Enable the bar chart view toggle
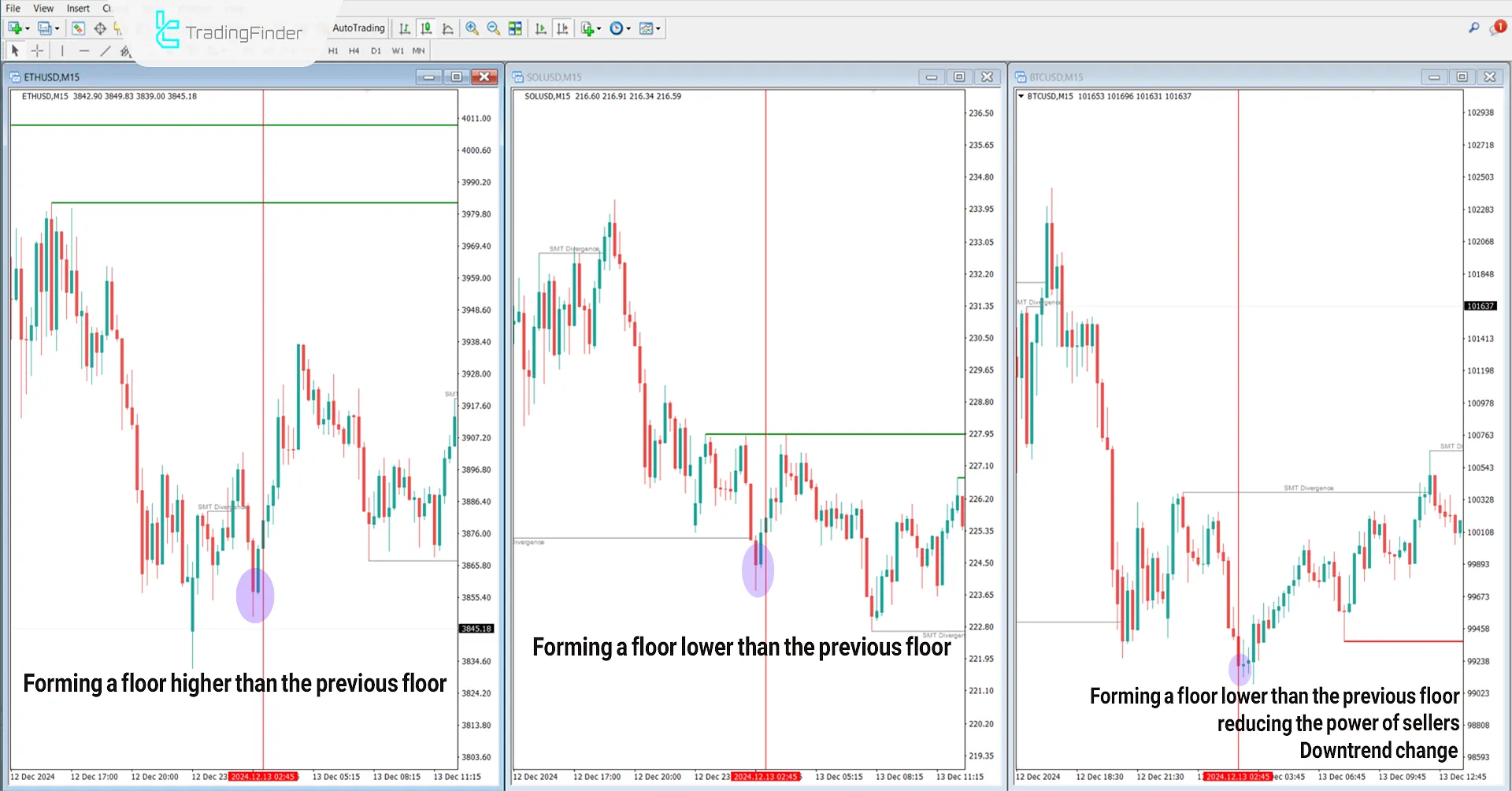This screenshot has height=791, width=1512. point(404,28)
